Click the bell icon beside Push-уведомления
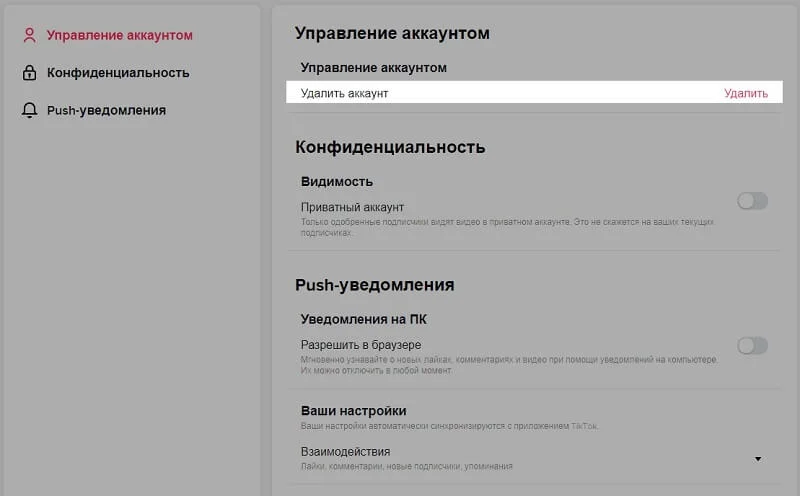Screen dimensions: 800x496 pyautogui.click(x=28, y=110)
